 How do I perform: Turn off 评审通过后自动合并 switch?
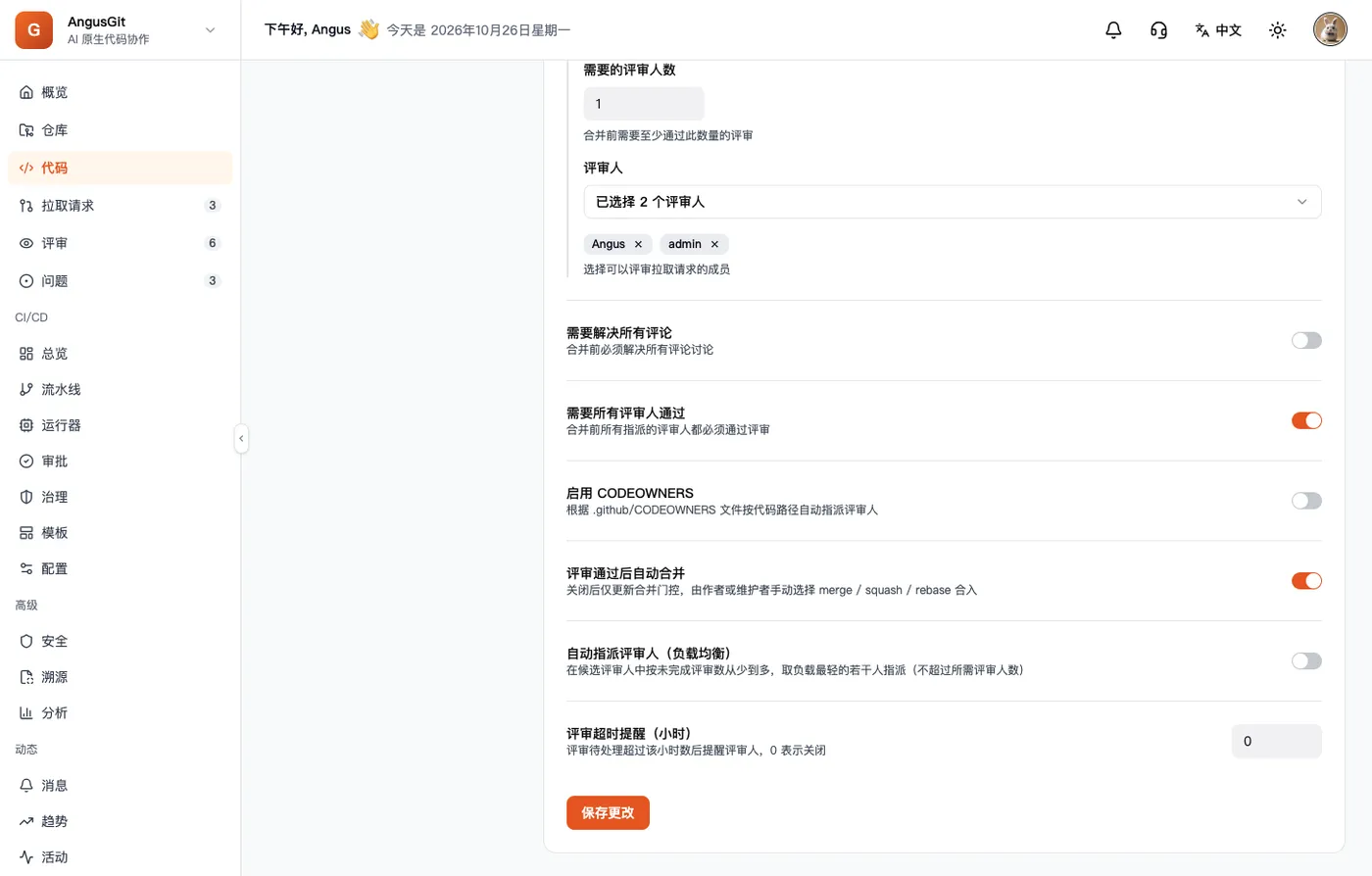point(1306,581)
